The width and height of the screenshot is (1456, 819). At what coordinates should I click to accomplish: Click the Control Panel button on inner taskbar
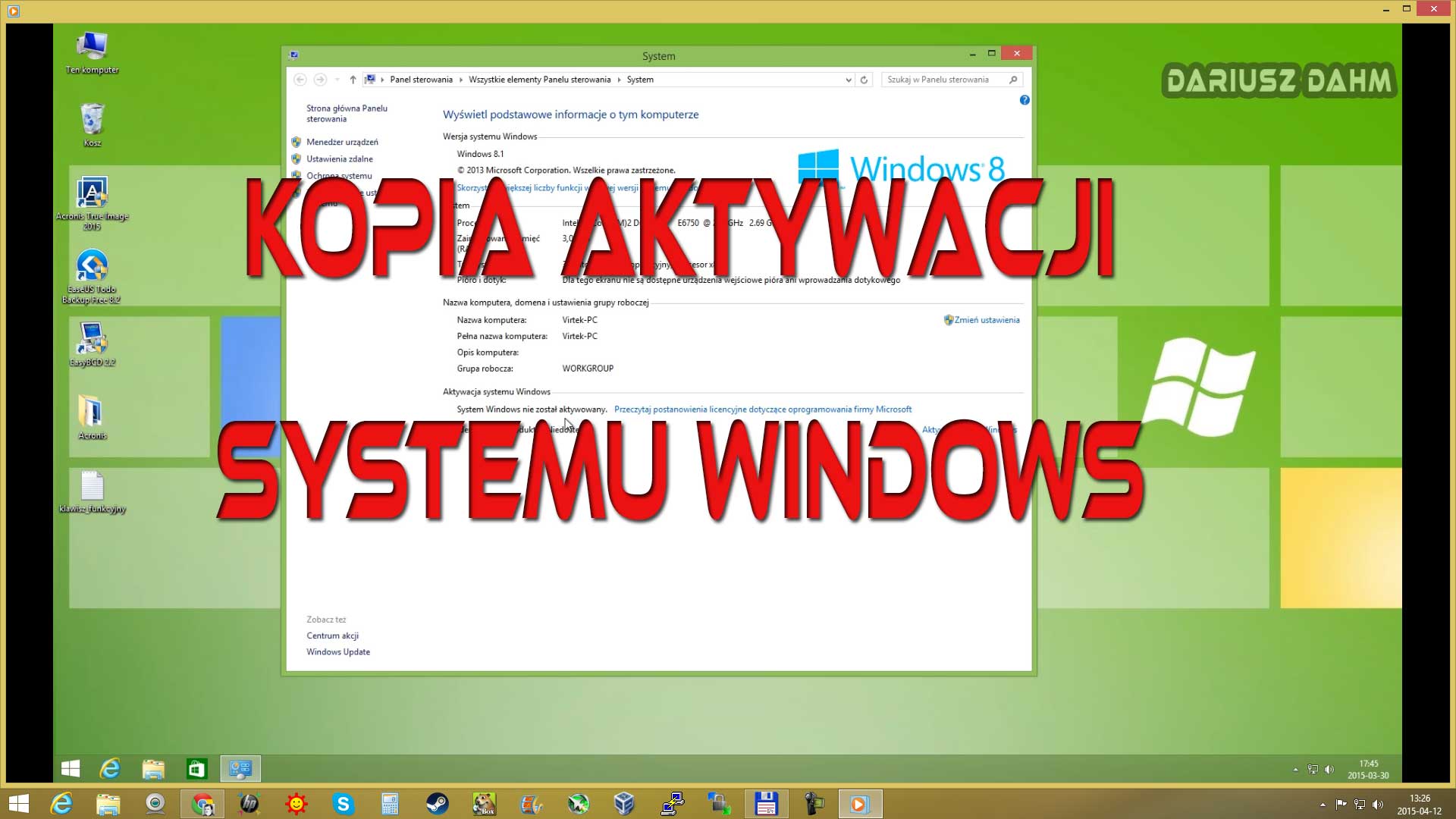pyautogui.click(x=240, y=769)
